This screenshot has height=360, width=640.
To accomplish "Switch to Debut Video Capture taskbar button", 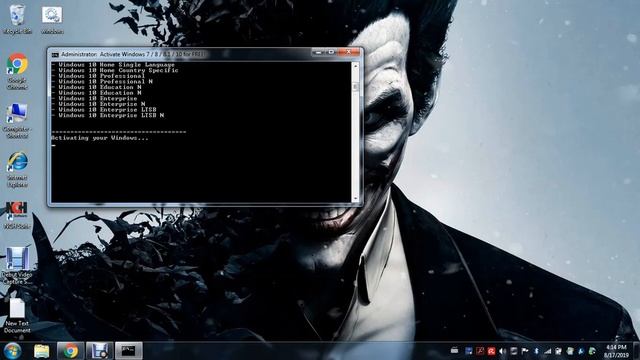I will 99,351.
